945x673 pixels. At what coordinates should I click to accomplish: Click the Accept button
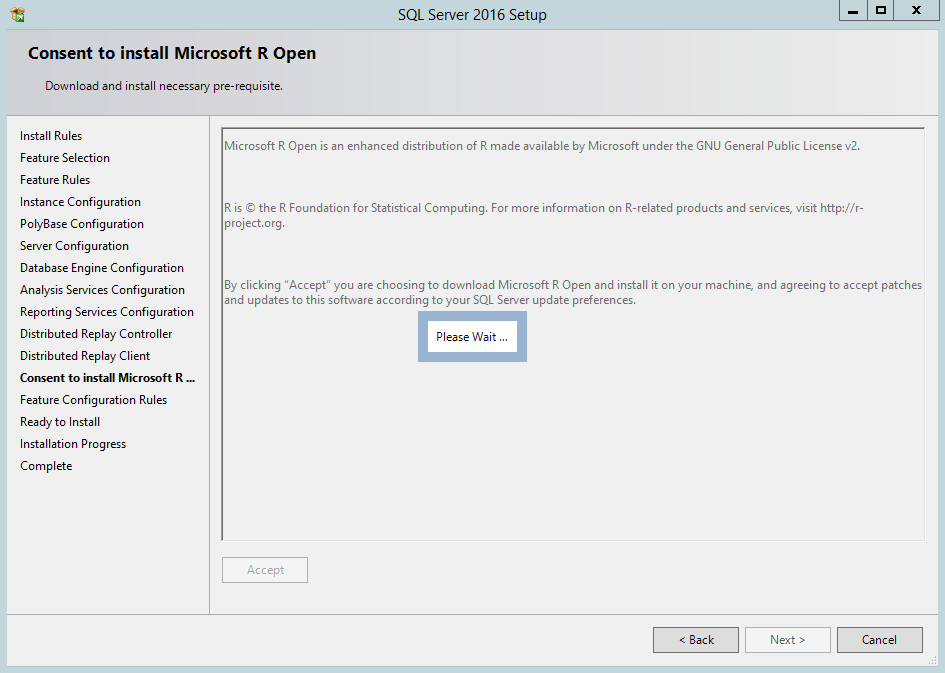[x=264, y=569]
